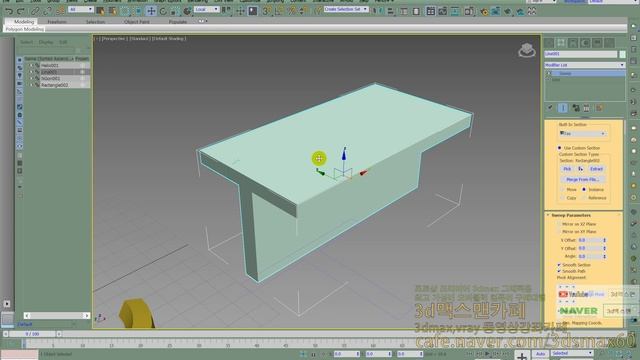Toggle Window/Crossing selection mode

tap(138, 11)
